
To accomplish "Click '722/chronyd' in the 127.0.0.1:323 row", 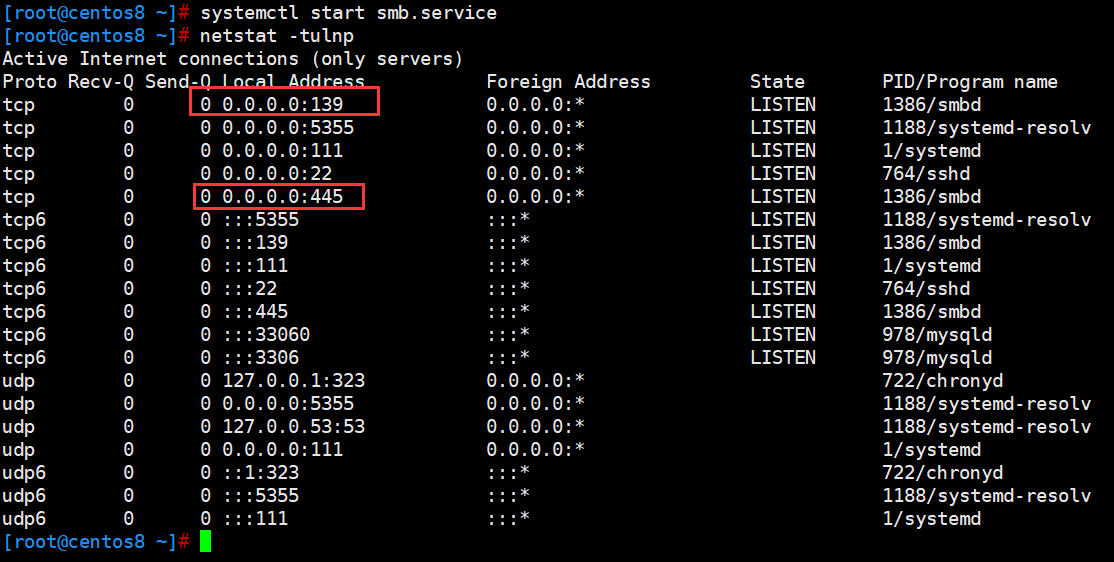I will 943,381.
